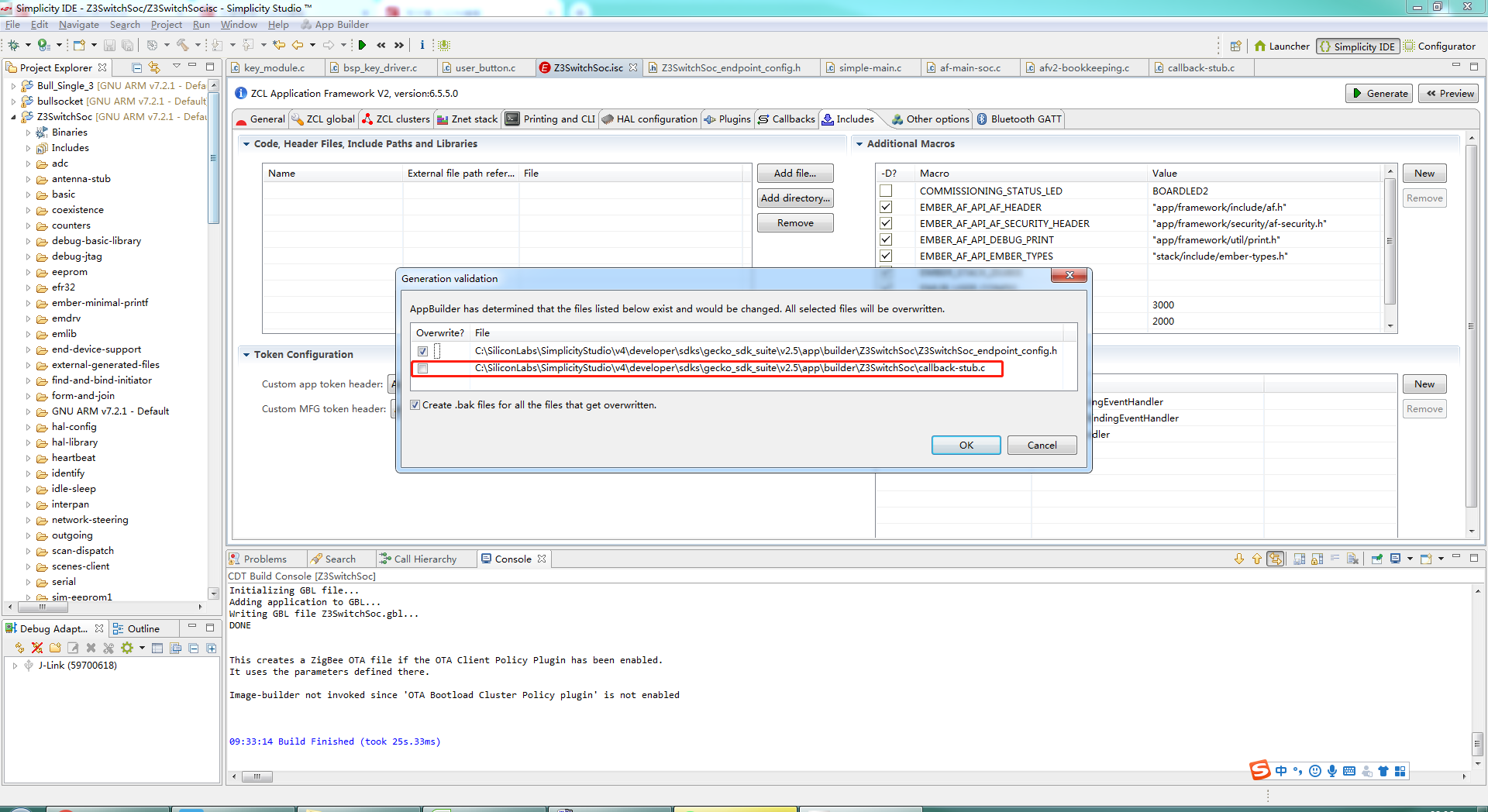Click Previous error up-arrow in Console toolbar

point(1257,559)
